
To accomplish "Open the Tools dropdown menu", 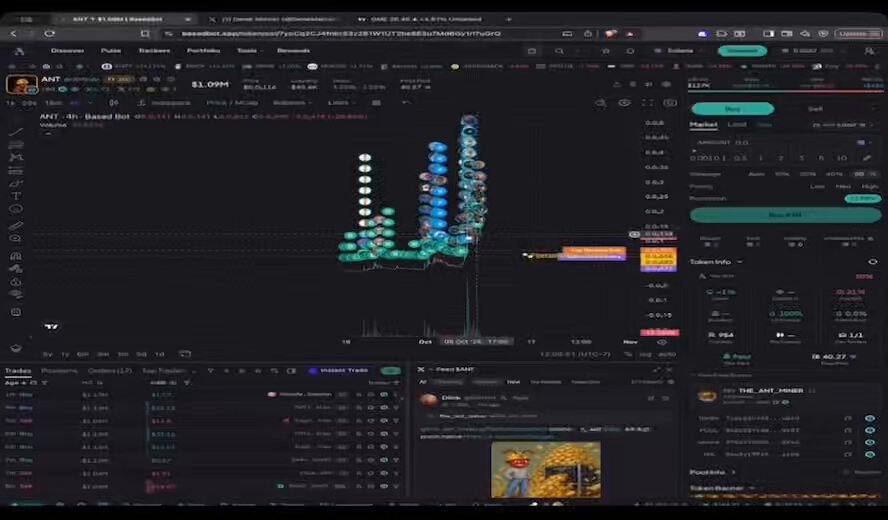I will point(250,50).
